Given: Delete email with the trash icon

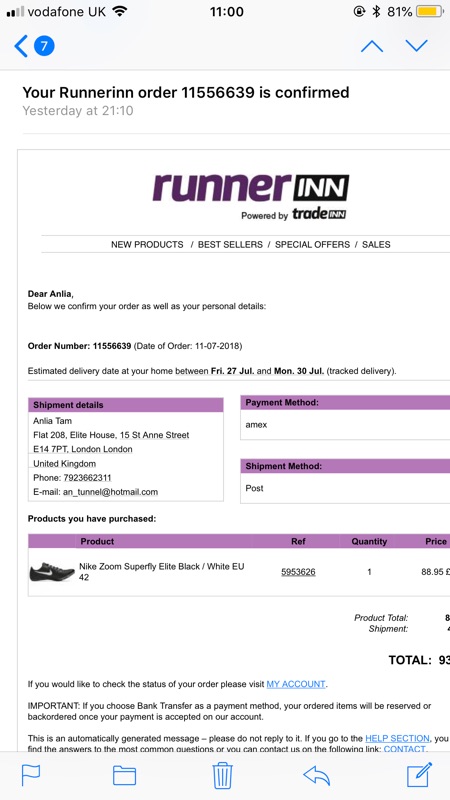Looking at the screenshot, I should pyautogui.click(x=222, y=775).
